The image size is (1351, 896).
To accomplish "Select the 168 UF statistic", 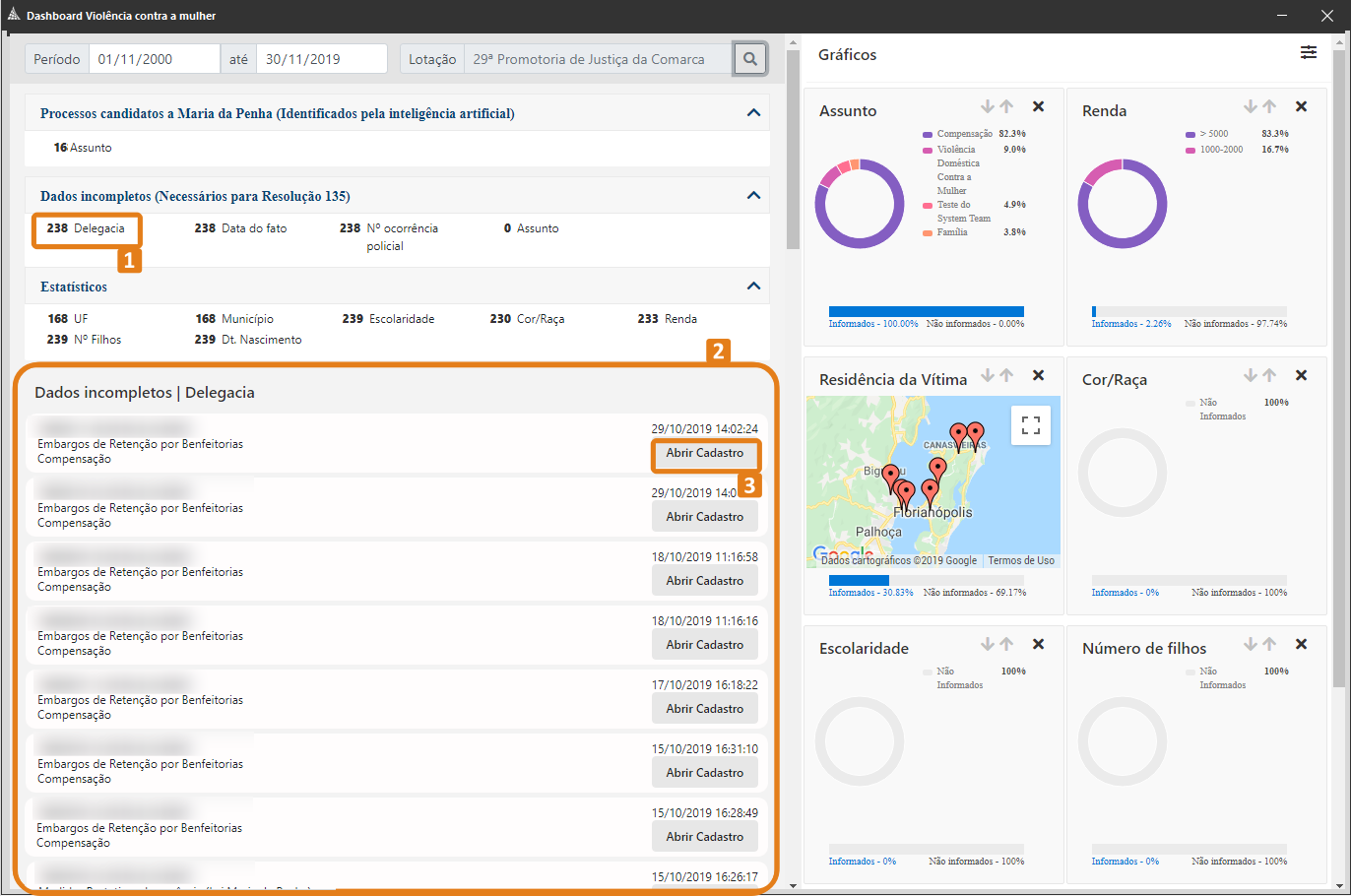I will click(x=68, y=319).
